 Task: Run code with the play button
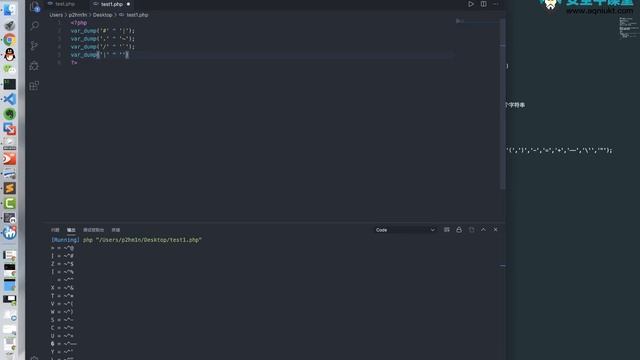click(471, 4)
